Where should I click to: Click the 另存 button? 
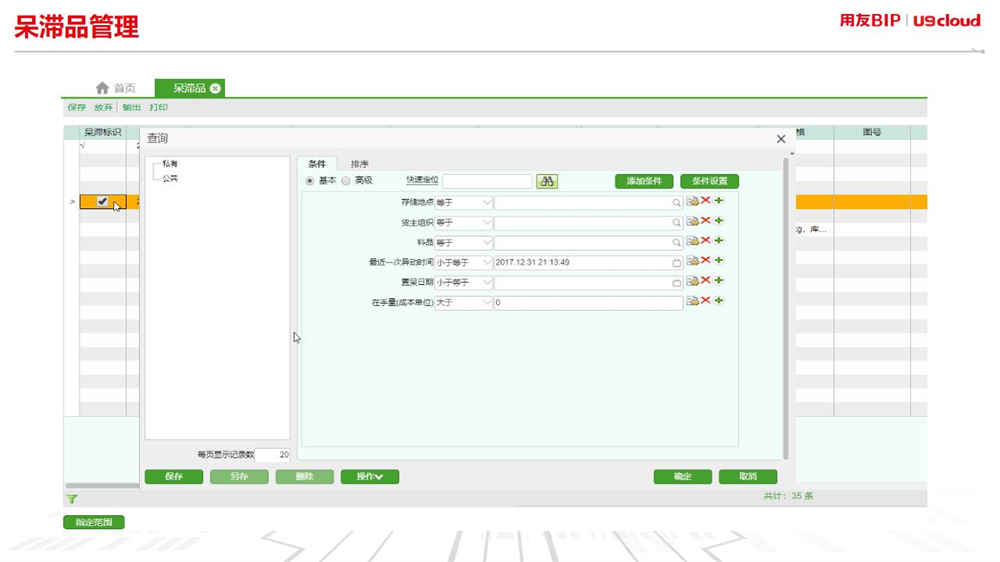click(x=239, y=477)
